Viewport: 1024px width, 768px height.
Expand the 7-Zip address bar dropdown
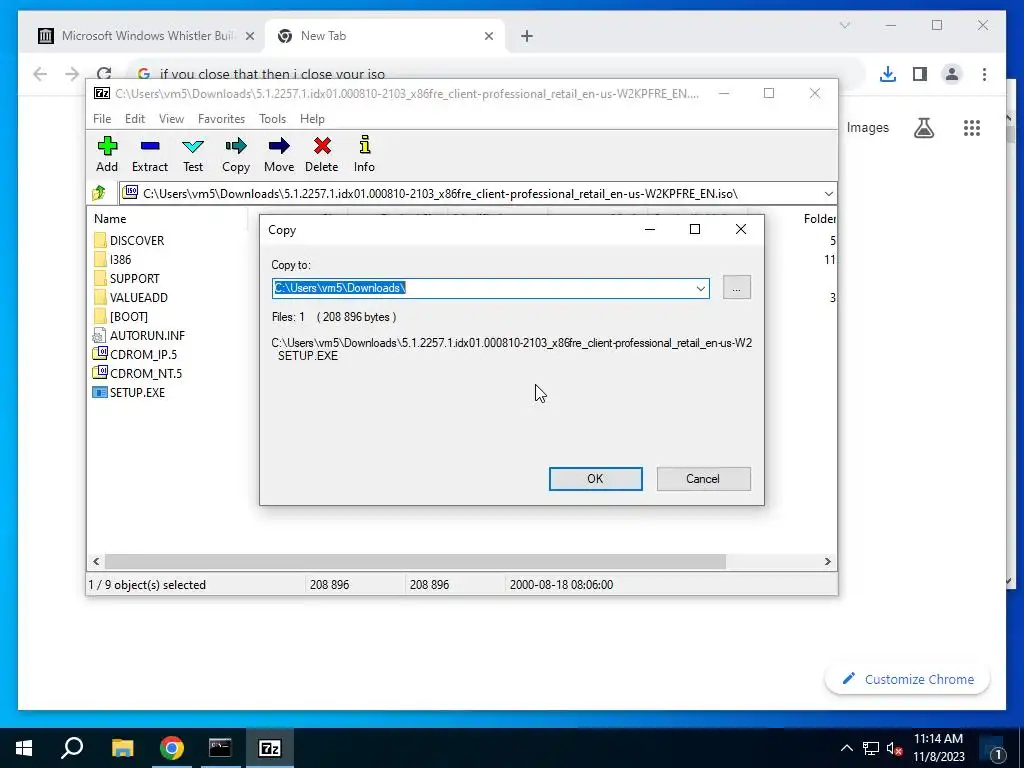(x=828, y=194)
